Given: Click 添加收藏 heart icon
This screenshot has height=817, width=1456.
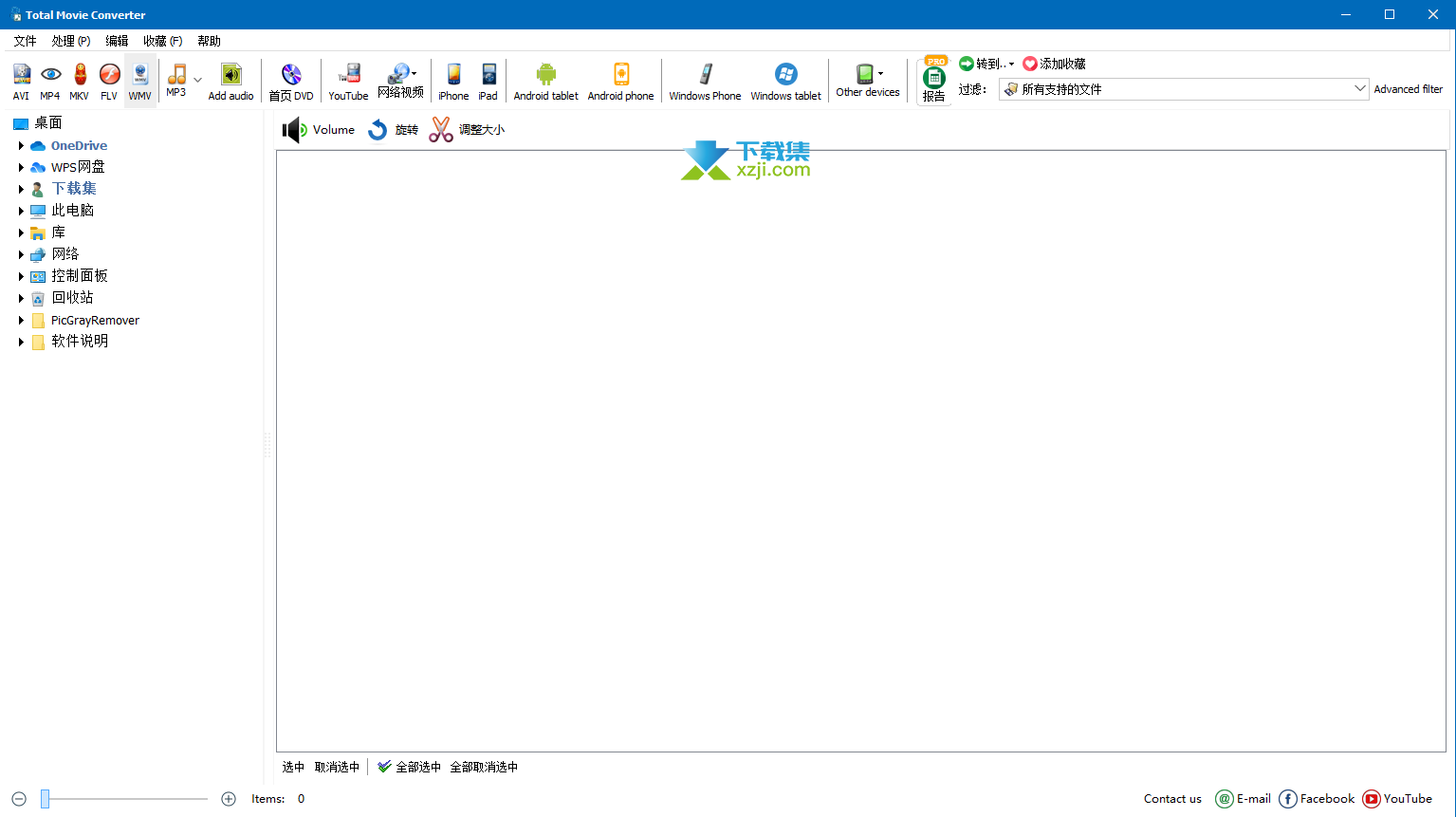Looking at the screenshot, I should coord(1030,64).
